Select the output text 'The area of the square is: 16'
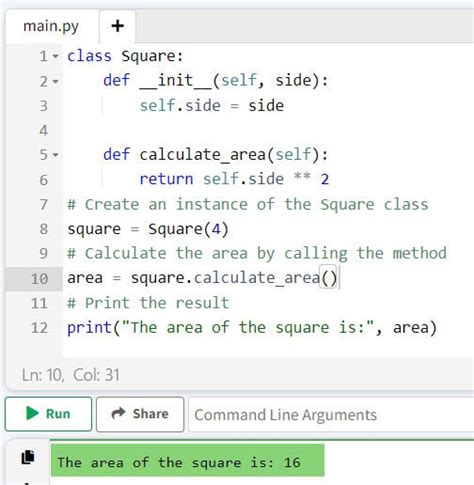The image size is (474, 485). (x=179, y=463)
